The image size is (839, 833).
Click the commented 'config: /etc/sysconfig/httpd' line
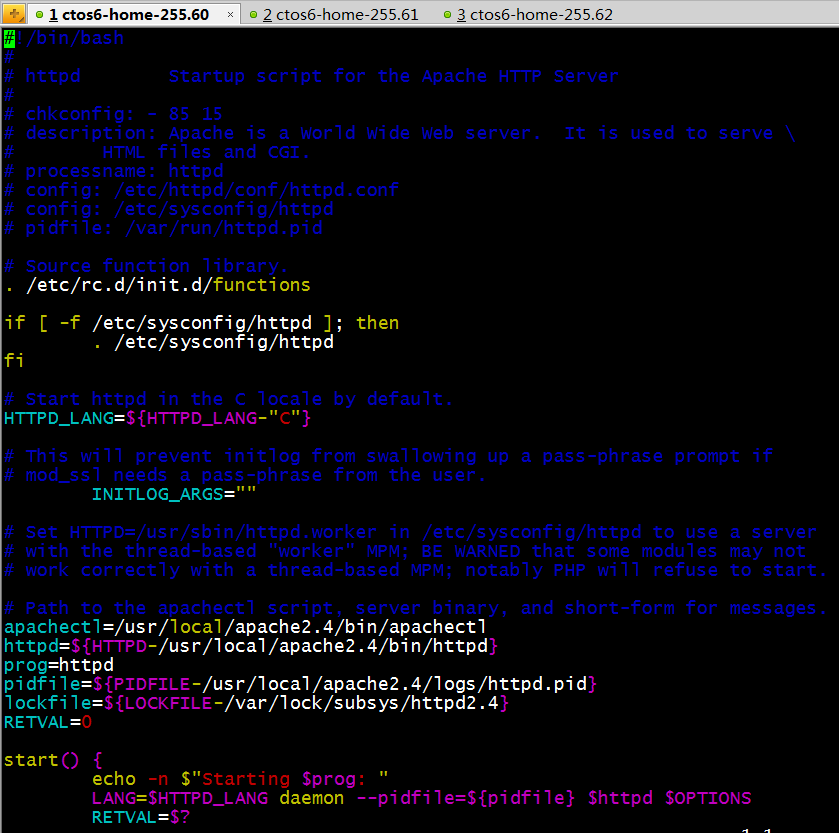(169, 209)
